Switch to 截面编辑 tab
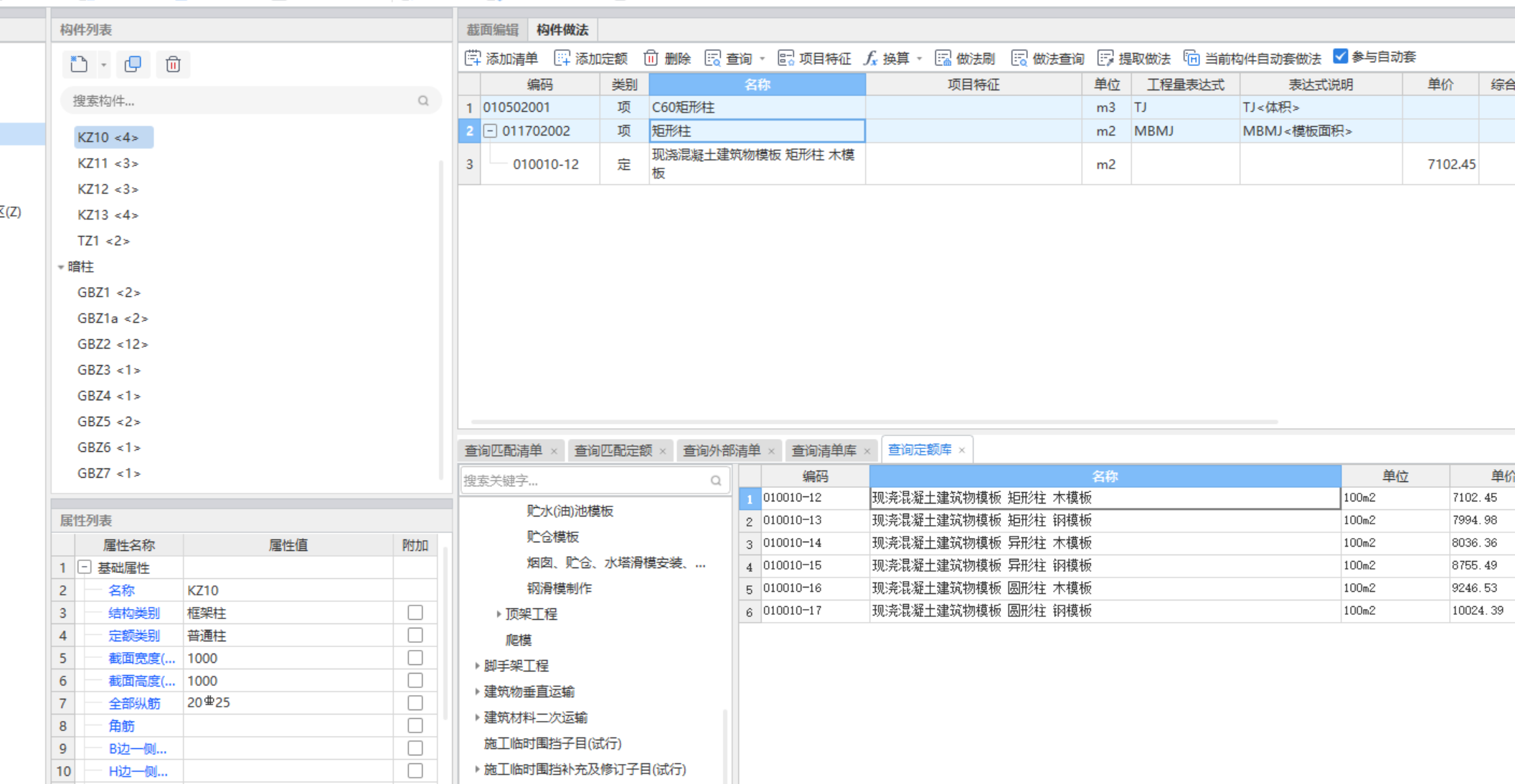 [493, 29]
